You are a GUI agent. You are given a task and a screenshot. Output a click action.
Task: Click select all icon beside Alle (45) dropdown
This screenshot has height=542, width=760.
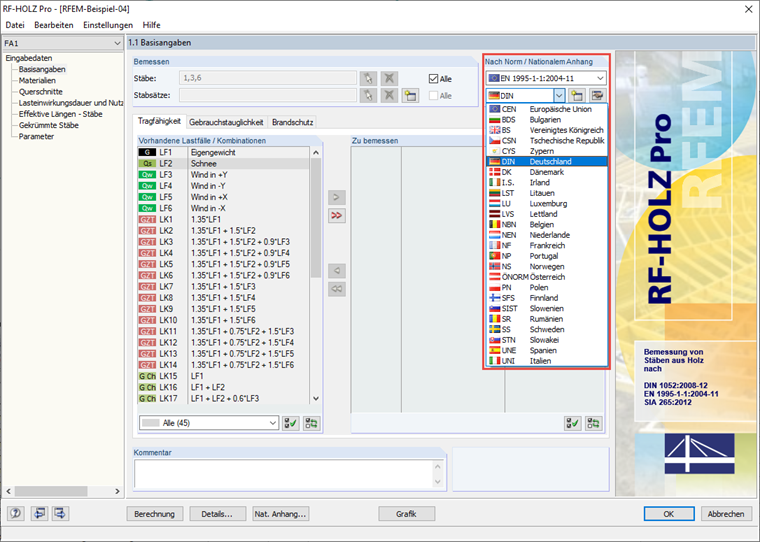tap(291, 423)
